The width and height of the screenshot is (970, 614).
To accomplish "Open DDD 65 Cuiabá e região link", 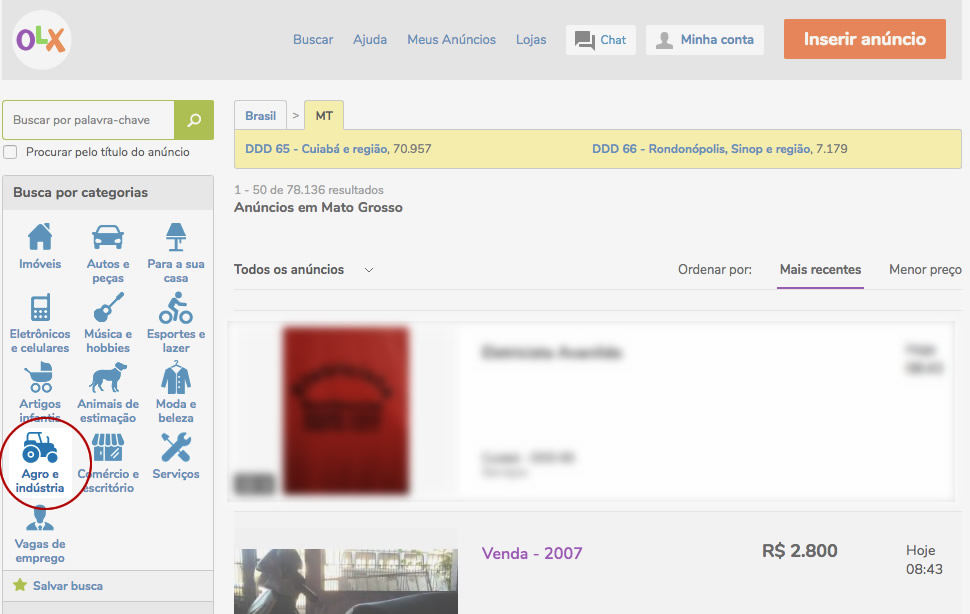I will coord(317,149).
